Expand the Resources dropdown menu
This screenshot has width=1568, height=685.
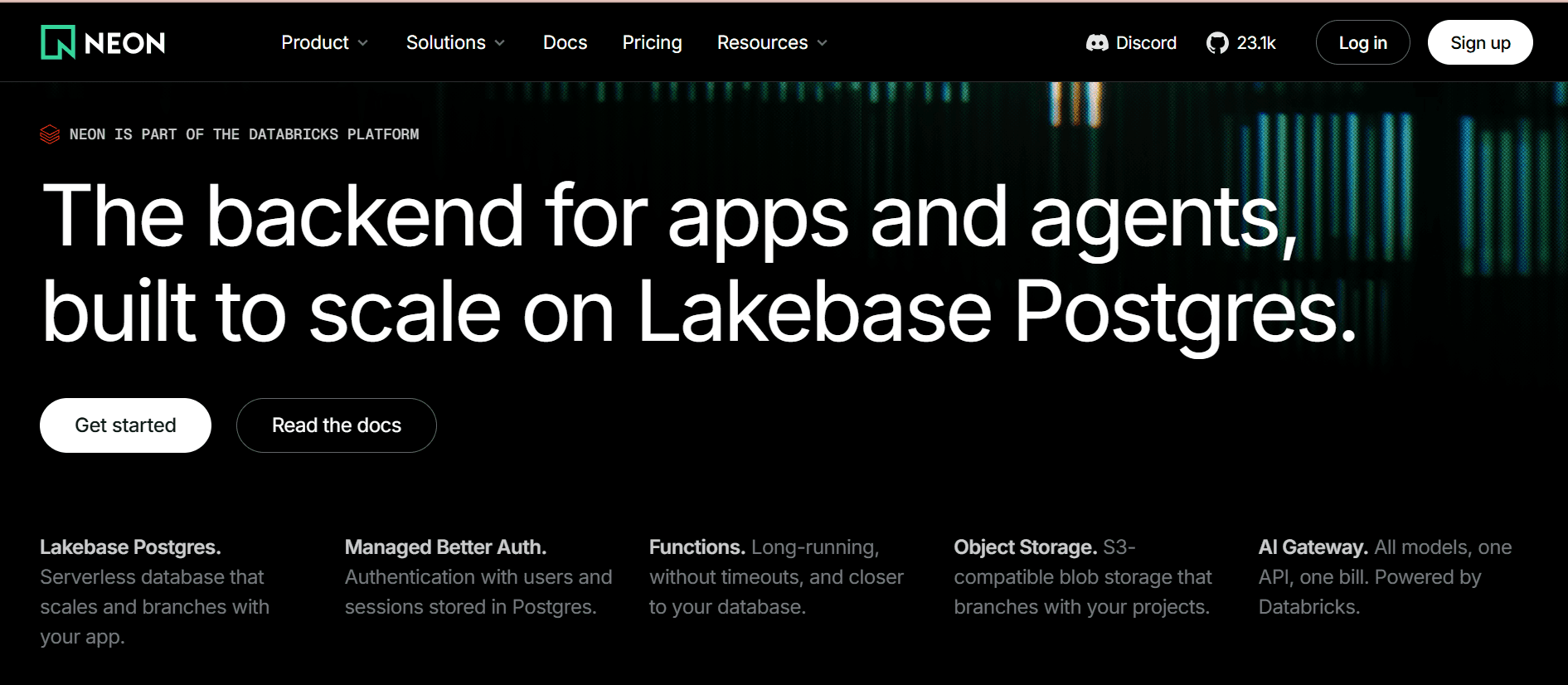pos(772,42)
